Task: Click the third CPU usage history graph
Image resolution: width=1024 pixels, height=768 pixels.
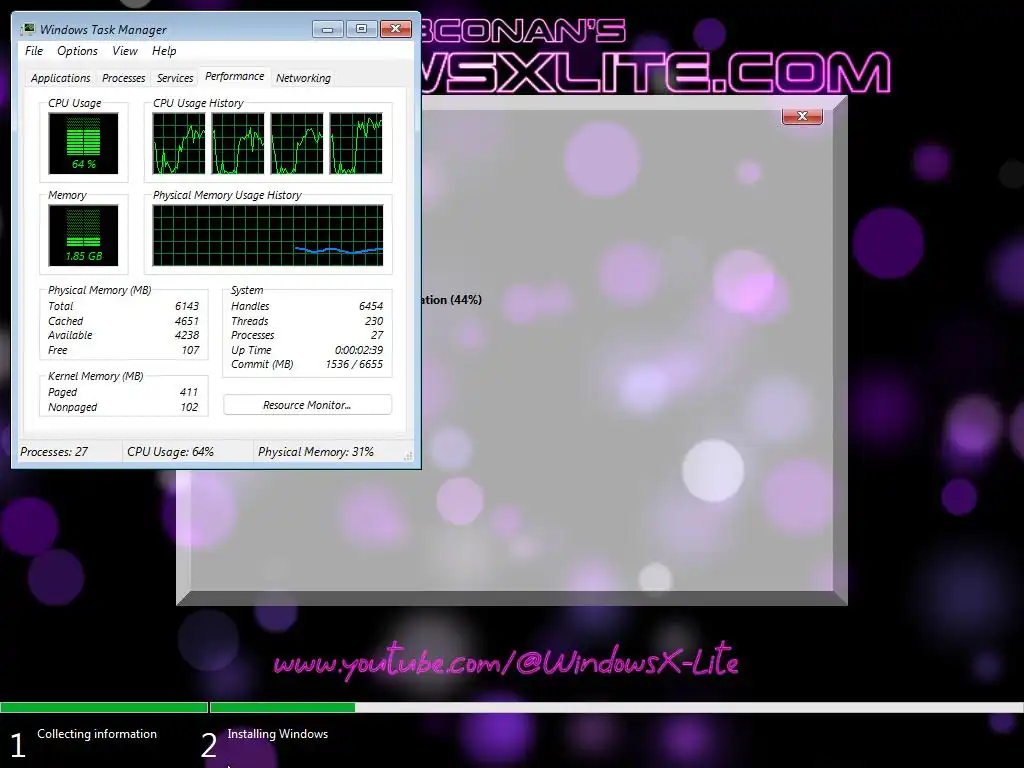Action: [x=297, y=143]
